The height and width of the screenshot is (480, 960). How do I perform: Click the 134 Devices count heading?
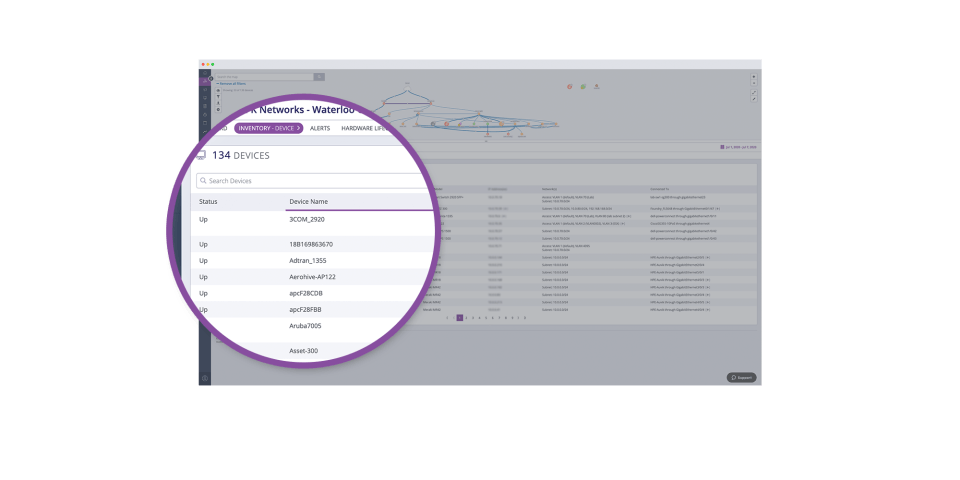241,156
